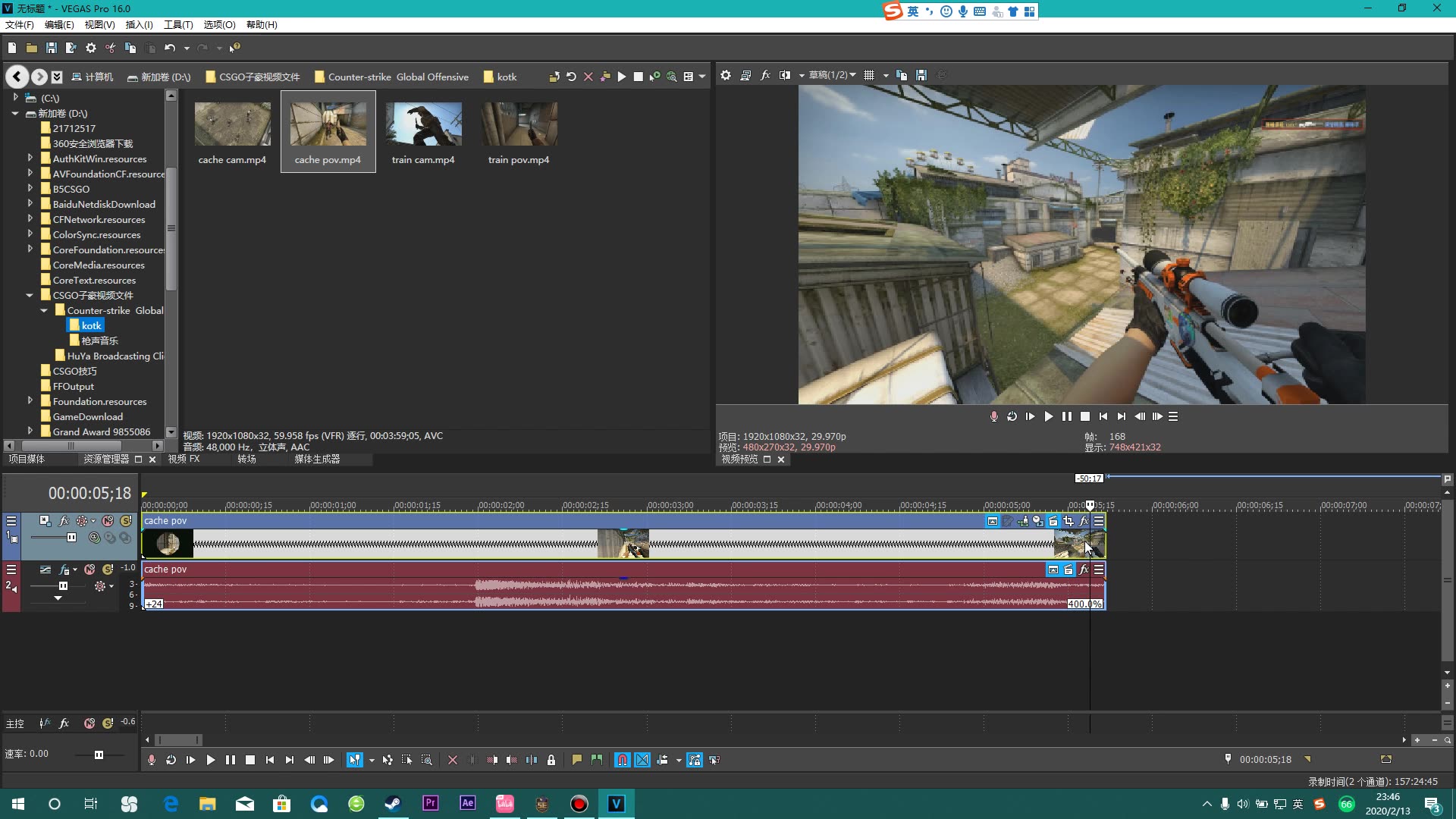Toggle event lock padlock icon
Image resolution: width=1456 pixels, height=819 pixels.
pyautogui.click(x=551, y=760)
